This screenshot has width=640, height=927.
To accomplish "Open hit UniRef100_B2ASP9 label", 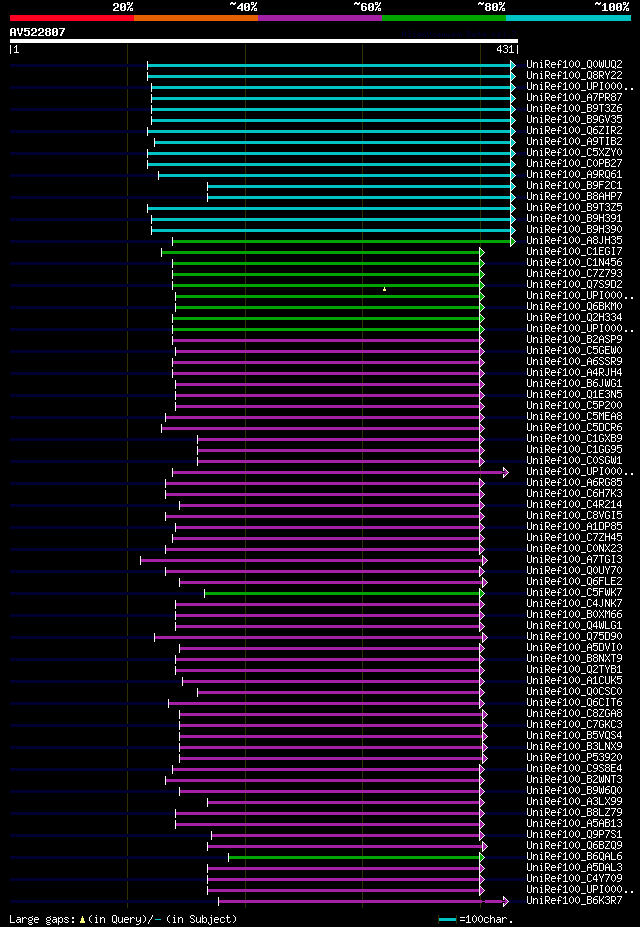I will click(574, 341).
